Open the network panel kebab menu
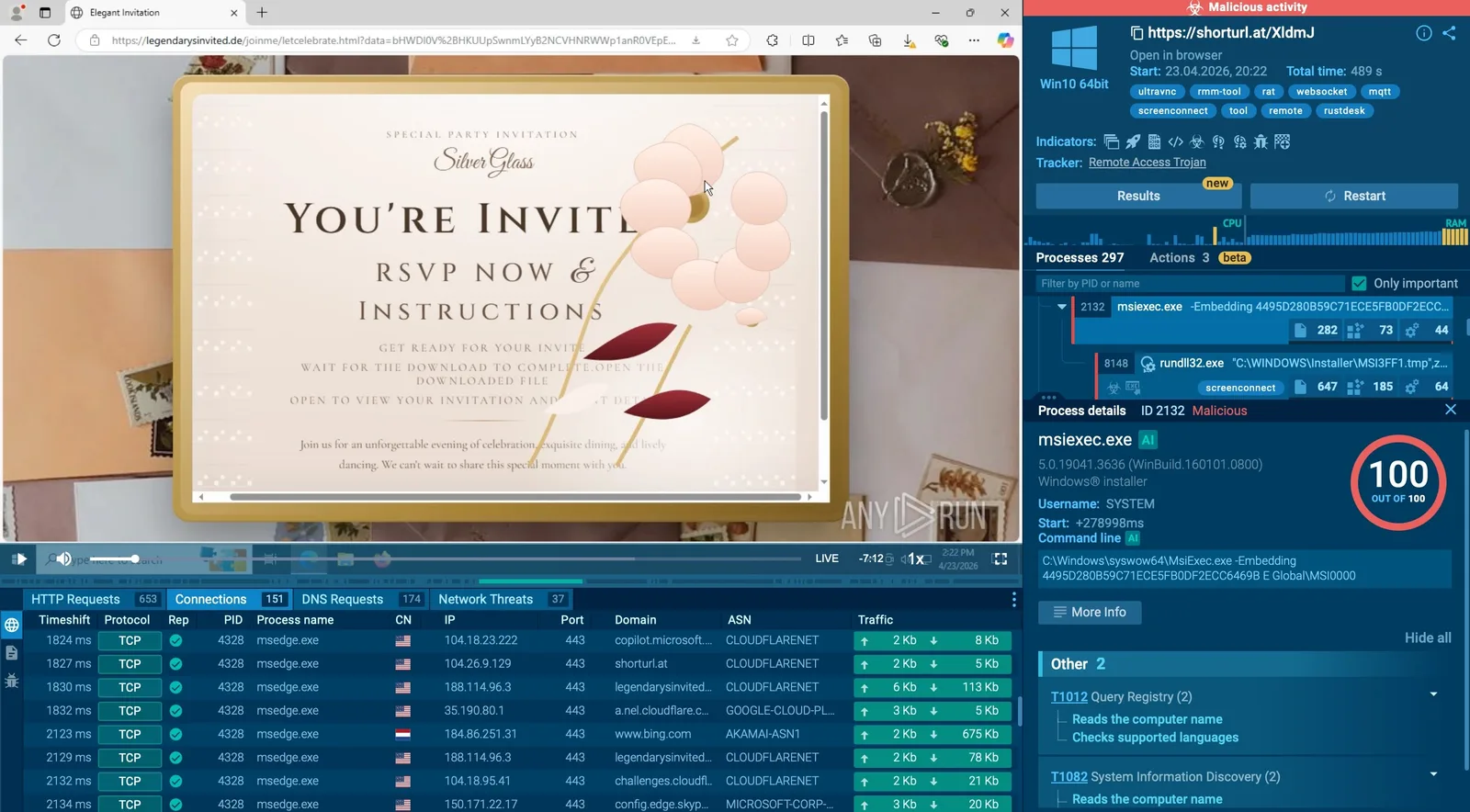 click(x=1013, y=599)
